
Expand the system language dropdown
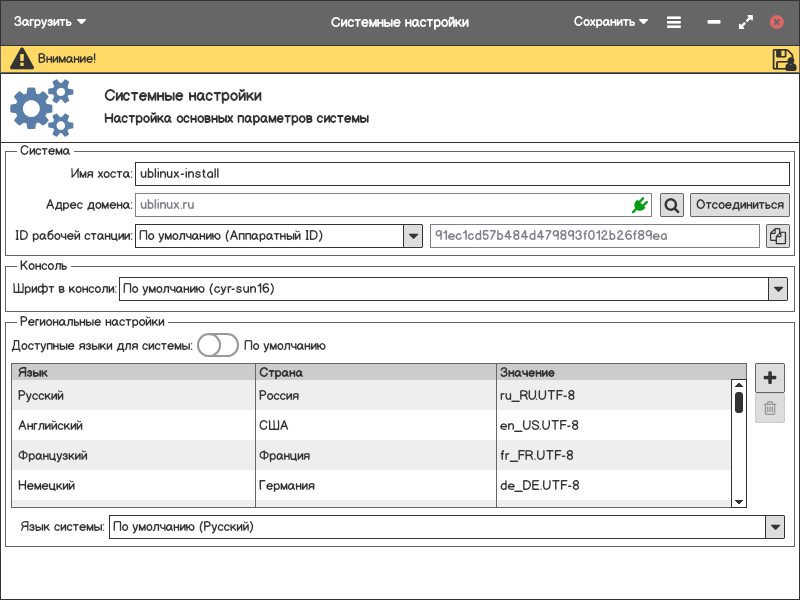click(x=774, y=527)
